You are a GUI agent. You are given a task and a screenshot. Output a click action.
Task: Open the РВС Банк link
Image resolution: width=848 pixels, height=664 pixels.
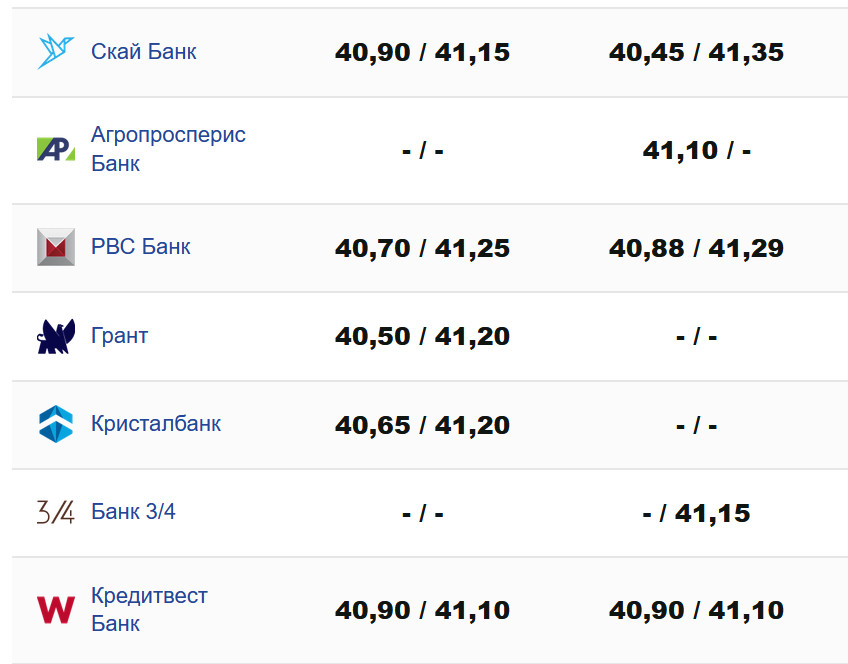pyautogui.click(x=140, y=247)
